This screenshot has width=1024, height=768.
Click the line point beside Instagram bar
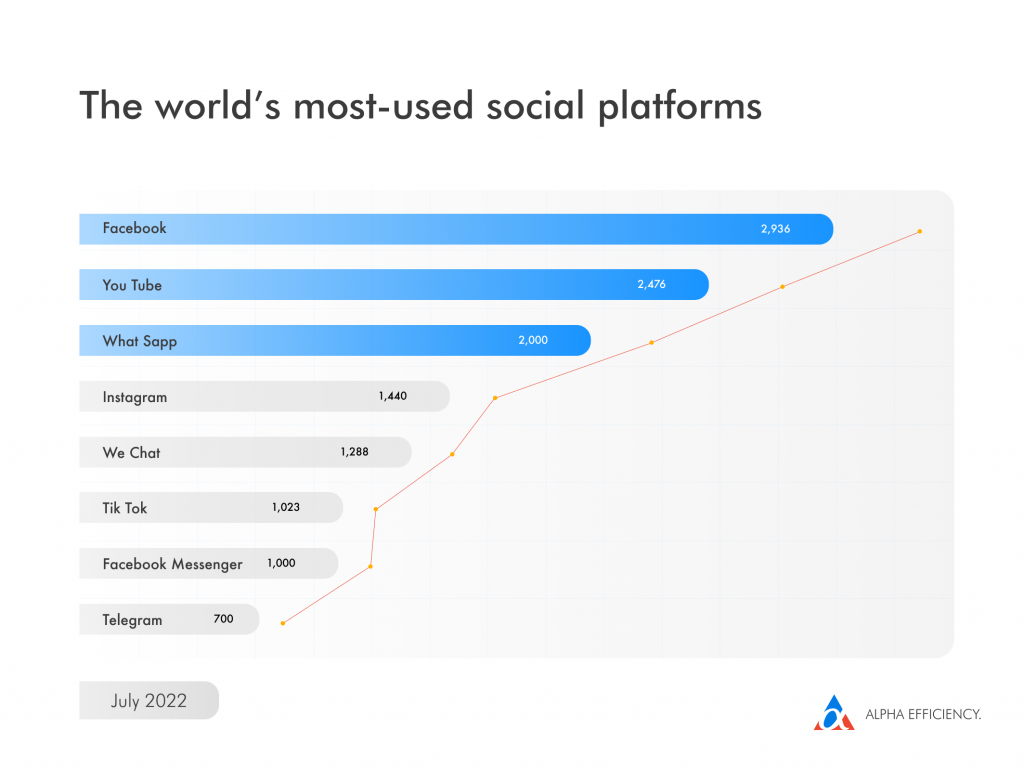click(x=495, y=398)
